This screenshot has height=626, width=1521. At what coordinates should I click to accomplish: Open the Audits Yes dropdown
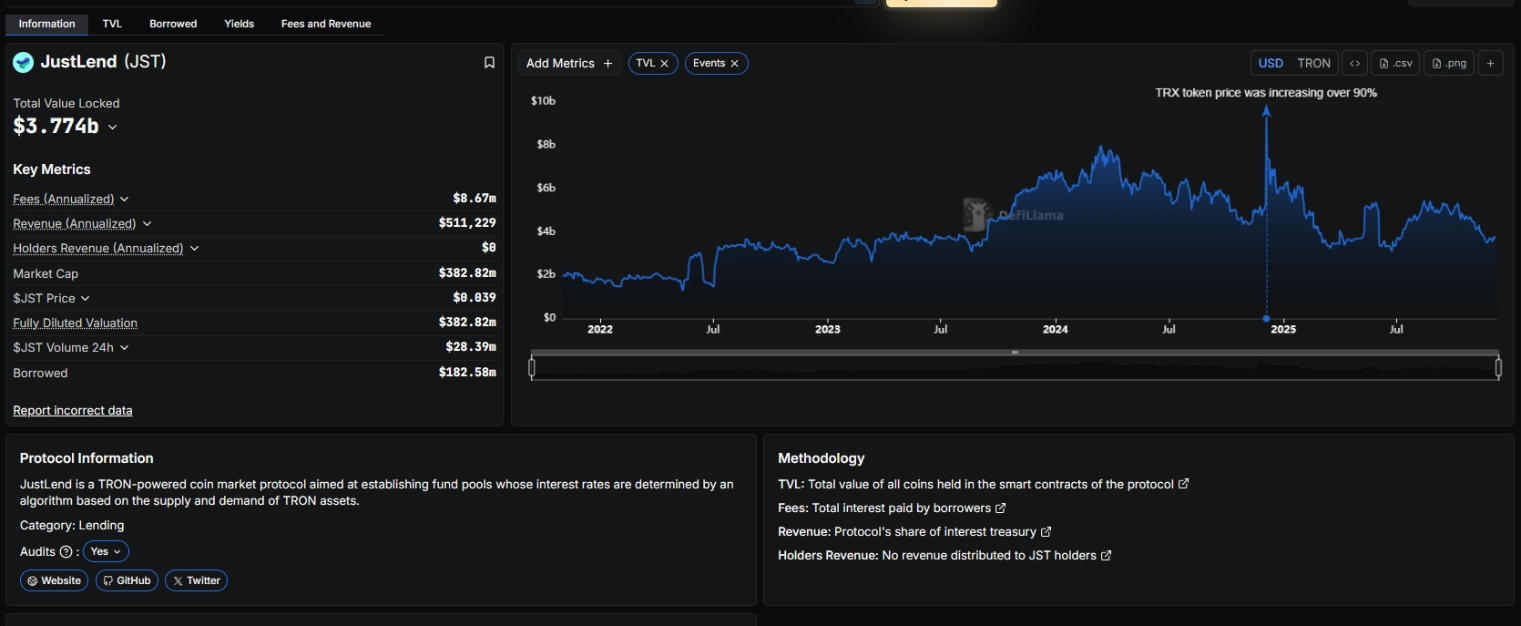click(x=106, y=551)
